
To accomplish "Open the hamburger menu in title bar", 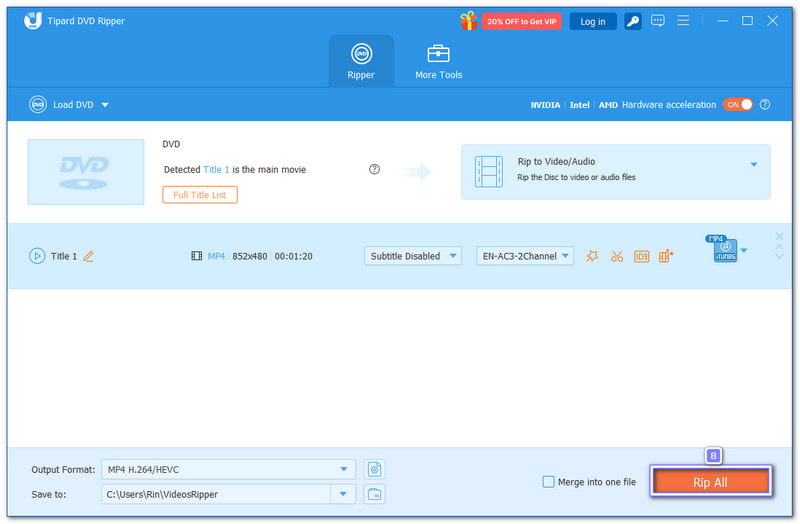I will [684, 21].
